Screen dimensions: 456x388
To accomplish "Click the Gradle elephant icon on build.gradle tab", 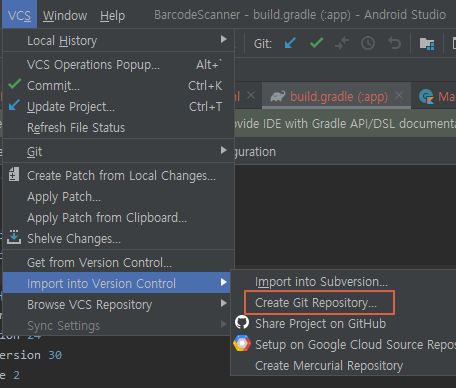I will click(x=278, y=96).
